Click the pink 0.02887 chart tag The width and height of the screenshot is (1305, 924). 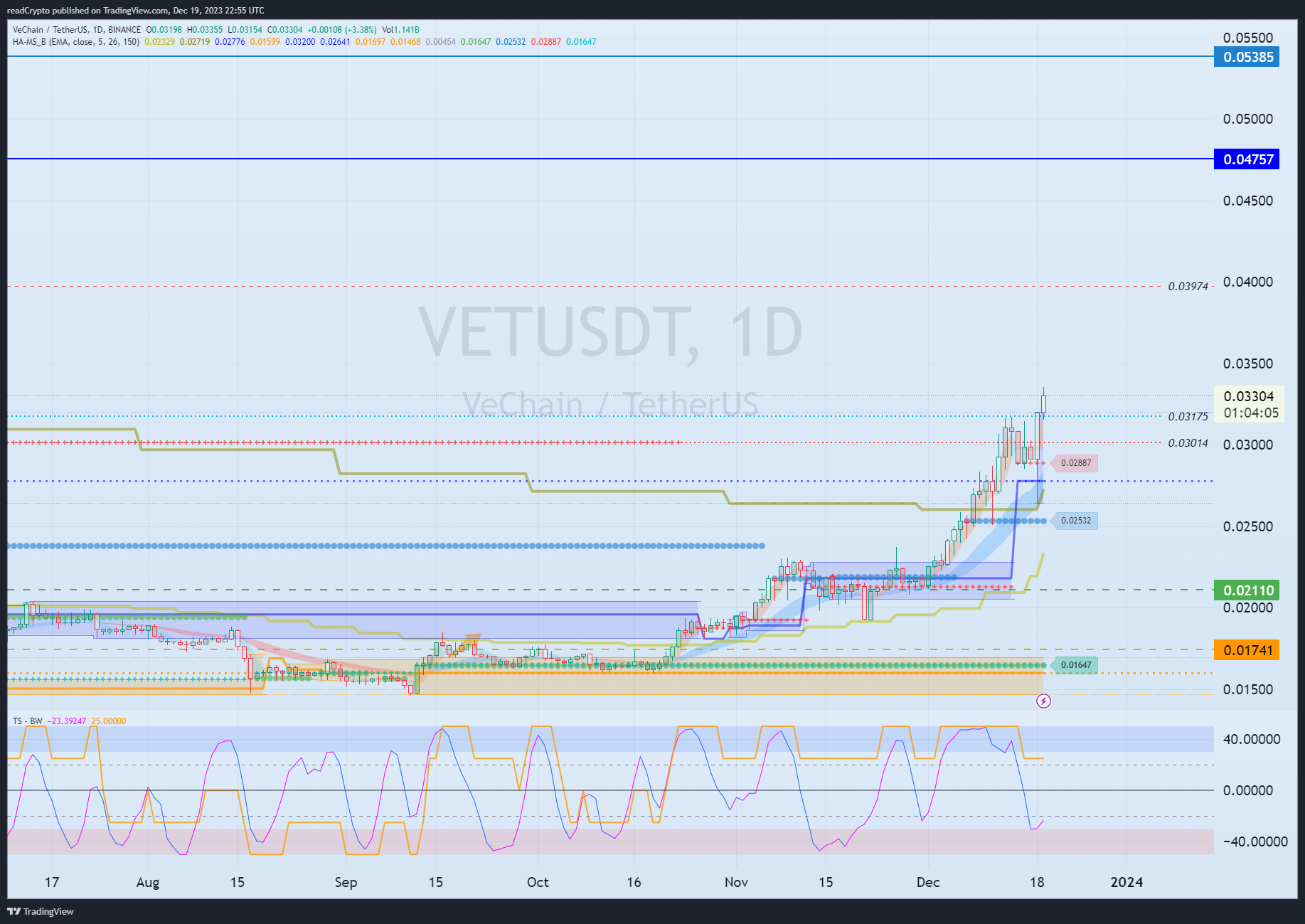point(1075,463)
